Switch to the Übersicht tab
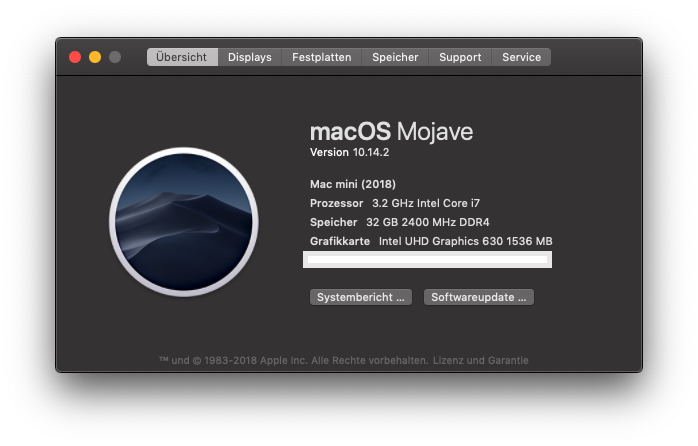698x446 pixels. (x=182, y=57)
